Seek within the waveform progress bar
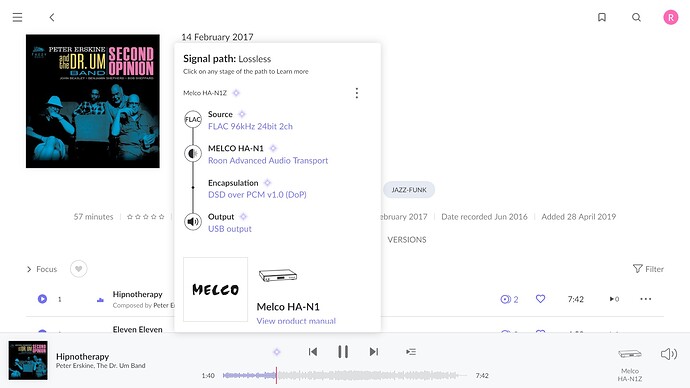Screen dimensions: 690x388 pos(344,375)
